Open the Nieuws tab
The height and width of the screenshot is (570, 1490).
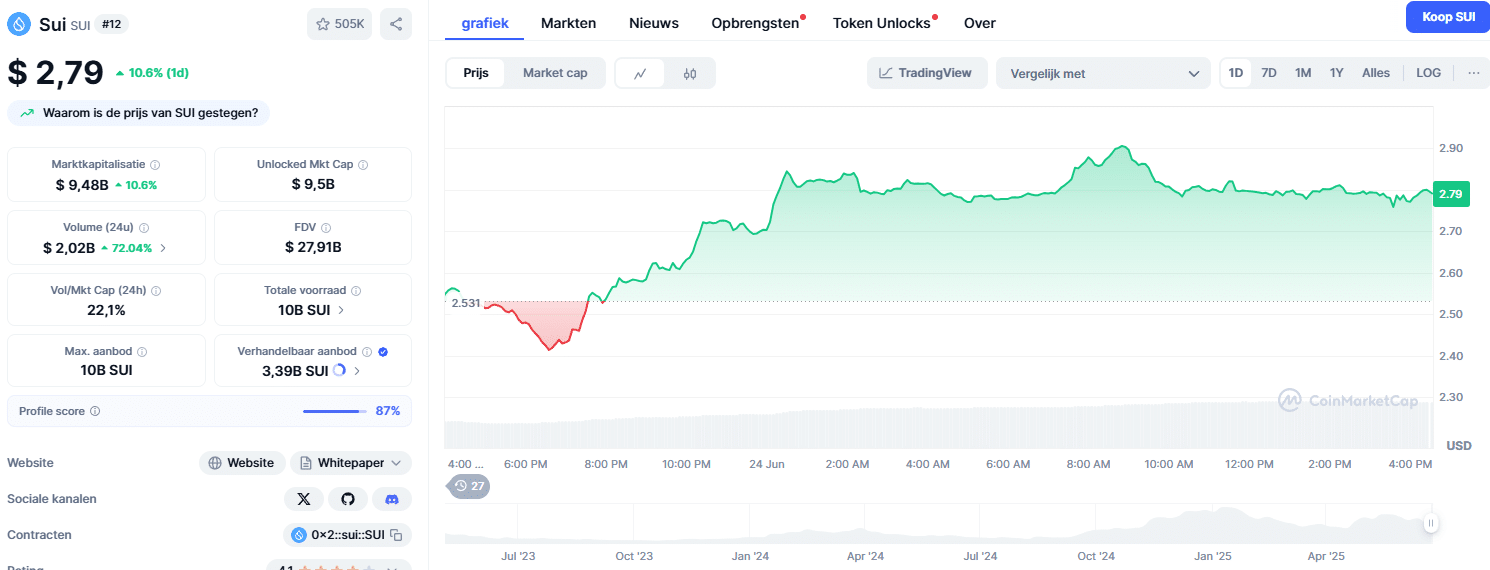pyautogui.click(x=654, y=22)
